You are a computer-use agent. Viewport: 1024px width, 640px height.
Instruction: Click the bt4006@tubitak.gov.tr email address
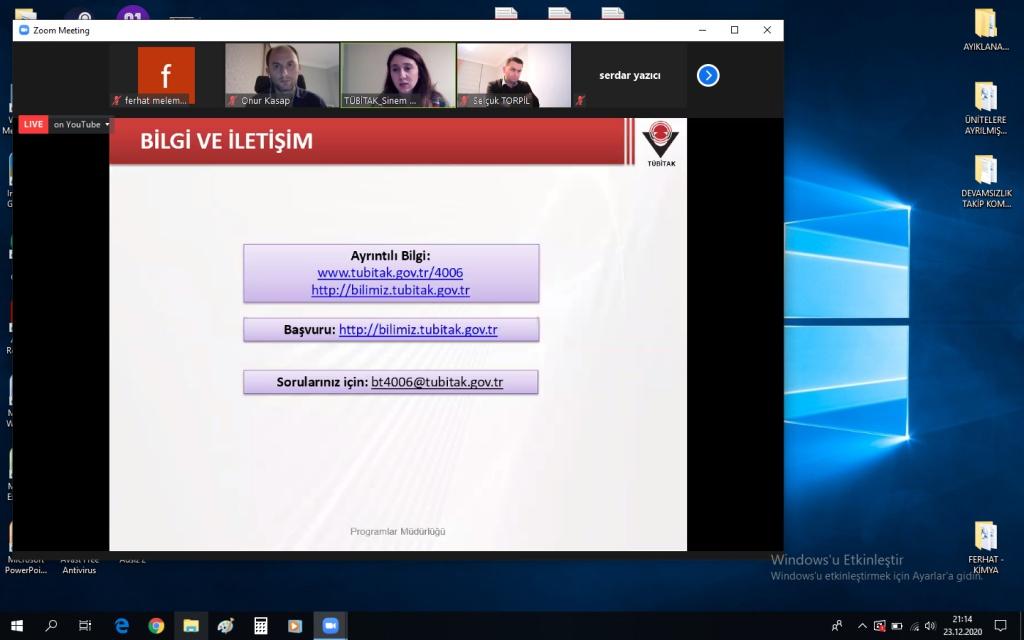pyautogui.click(x=437, y=382)
